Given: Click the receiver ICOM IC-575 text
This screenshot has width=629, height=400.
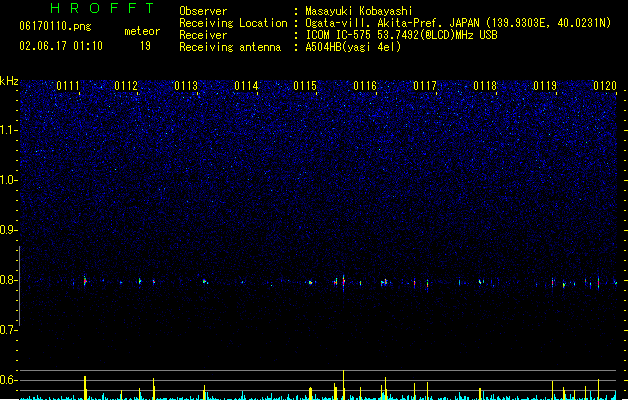Looking at the screenshot, I should (339, 35).
